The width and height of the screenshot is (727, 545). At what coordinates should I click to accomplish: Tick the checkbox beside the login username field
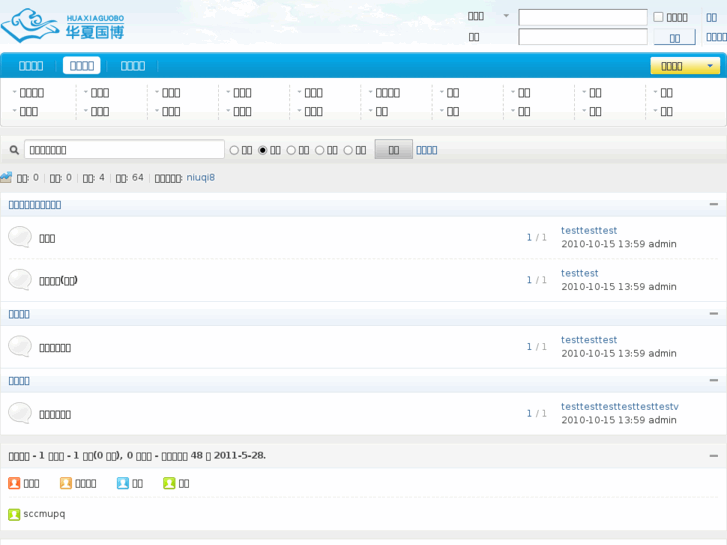(x=658, y=17)
